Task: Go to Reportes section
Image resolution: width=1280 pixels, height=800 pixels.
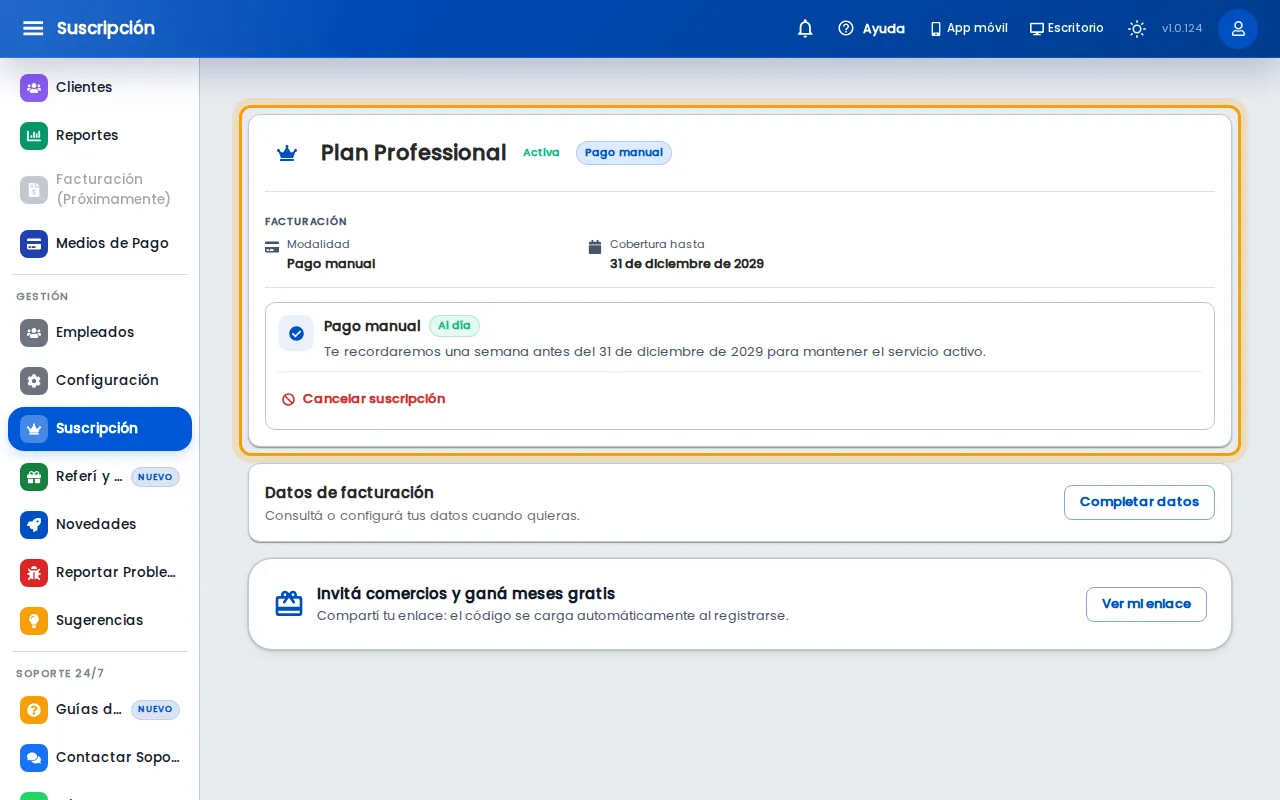Action: 100,135
